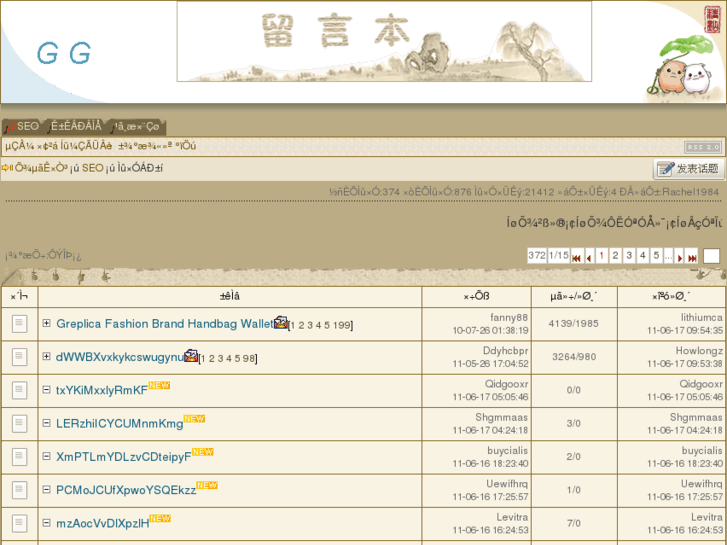Viewport: 727px width, 545px height.
Task: Go to next page arrow
Action: (679, 256)
